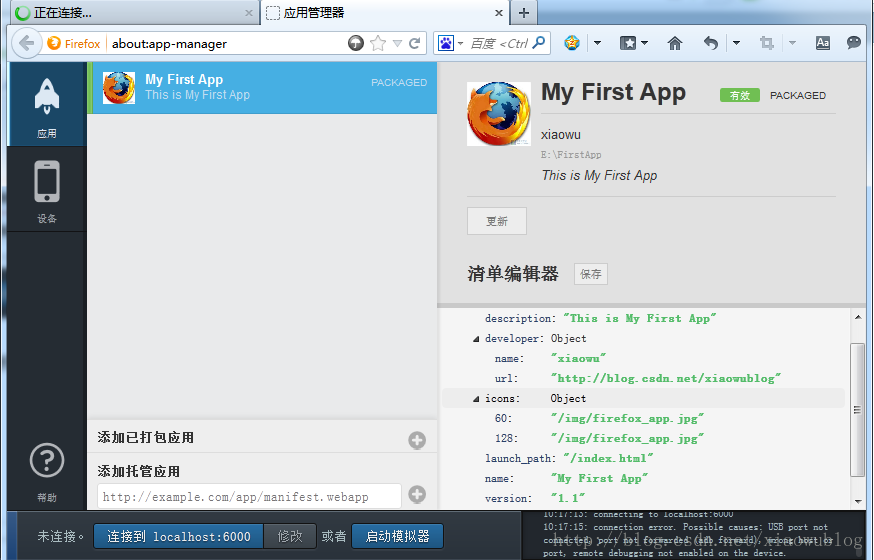Image resolution: width=874 pixels, height=560 pixels.
Task: Click 连接到 localhost:6000 button
Action: point(178,537)
